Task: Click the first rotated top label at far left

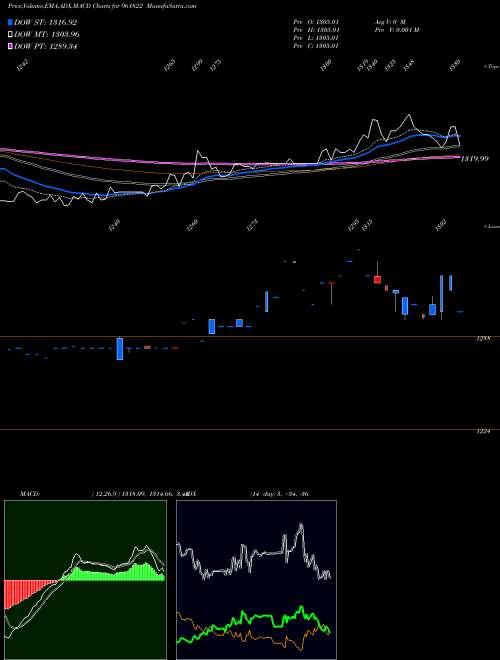Action: (x=23, y=65)
